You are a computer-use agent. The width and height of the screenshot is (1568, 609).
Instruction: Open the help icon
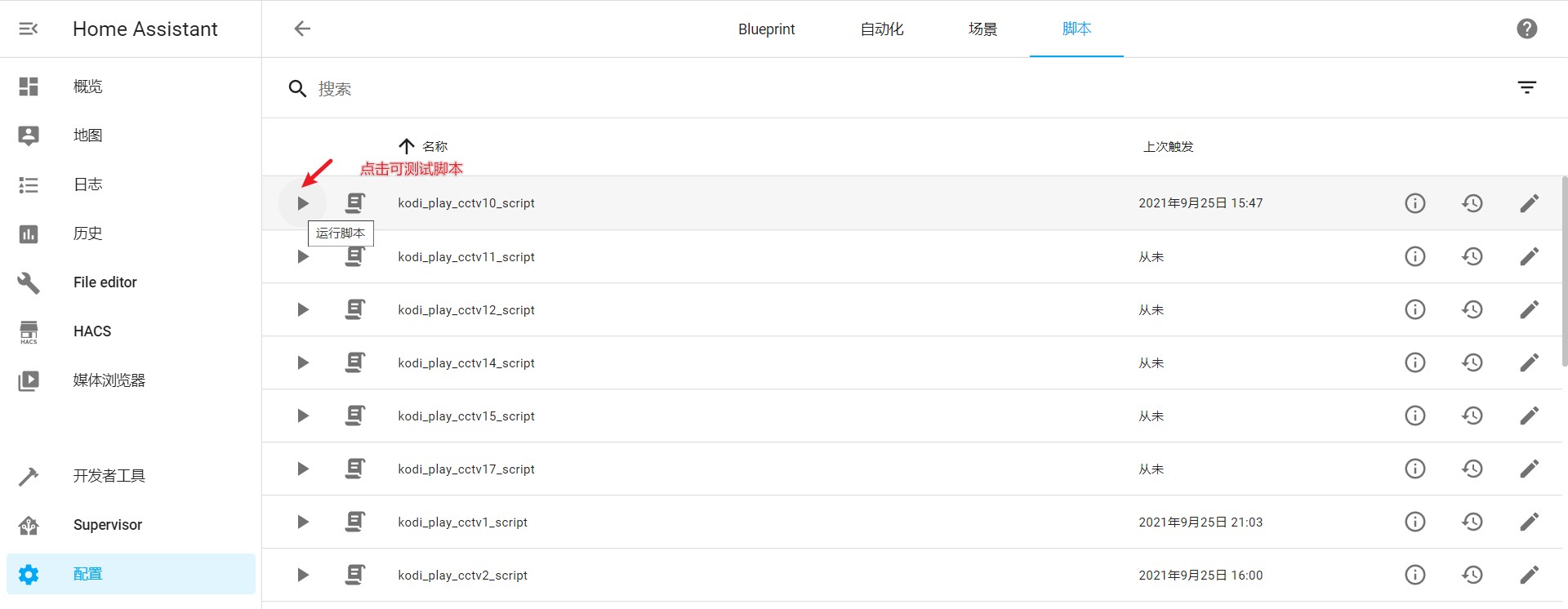click(x=1526, y=29)
